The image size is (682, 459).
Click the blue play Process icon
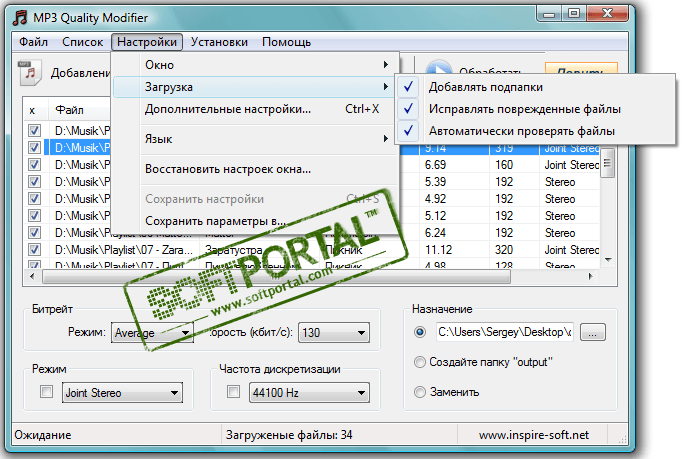[x=438, y=68]
